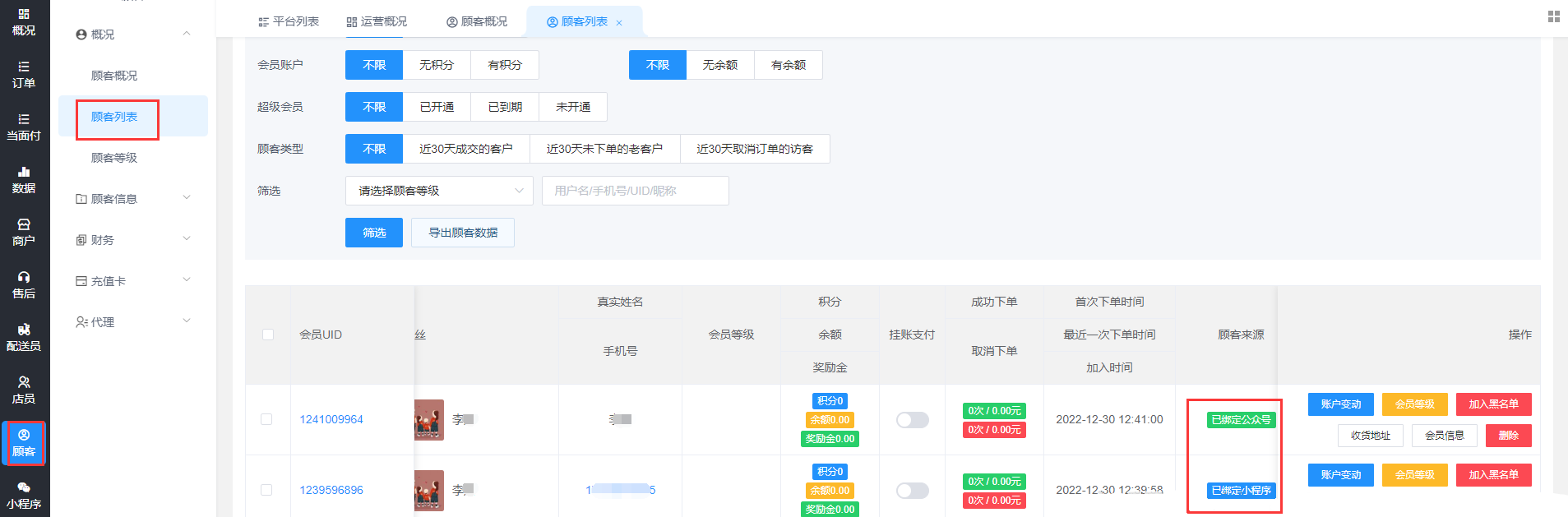The width and height of the screenshot is (1568, 517).
Task: Click 账户变动 for UID 1239596896
Action: coord(1341,475)
